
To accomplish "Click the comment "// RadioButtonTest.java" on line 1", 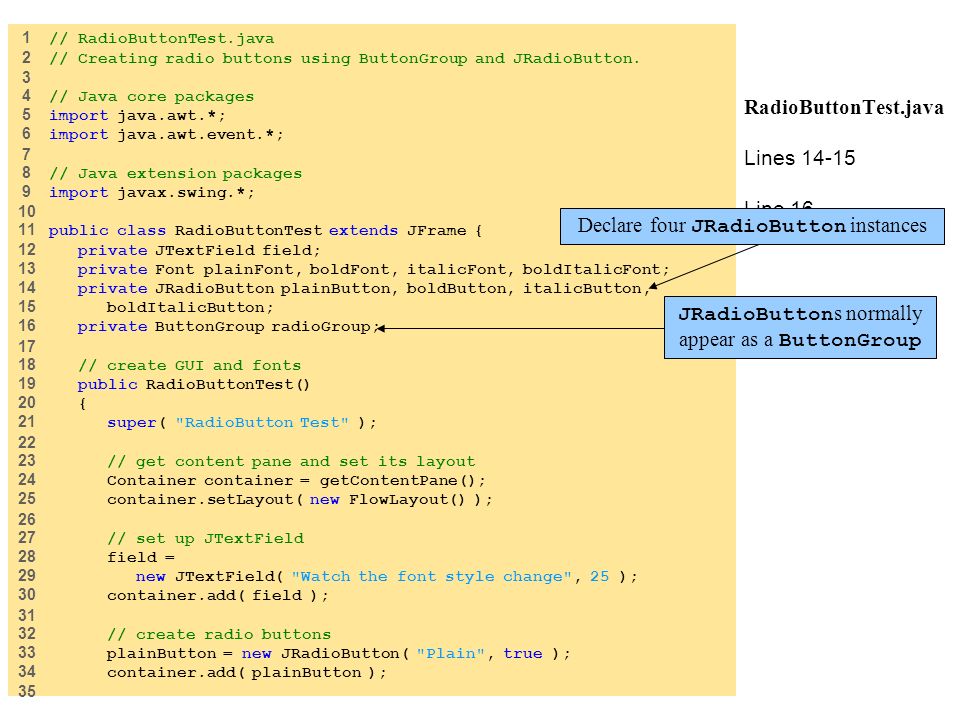I will [162, 39].
